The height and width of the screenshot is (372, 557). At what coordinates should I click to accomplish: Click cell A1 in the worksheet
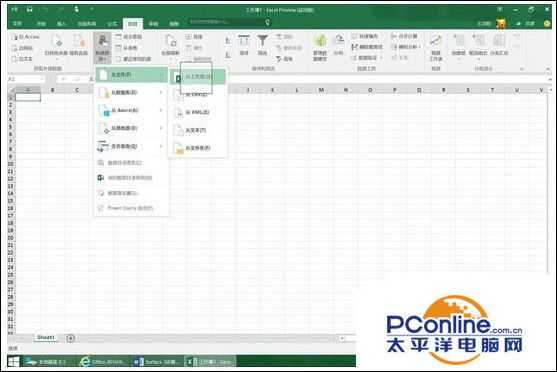(28, 97)
